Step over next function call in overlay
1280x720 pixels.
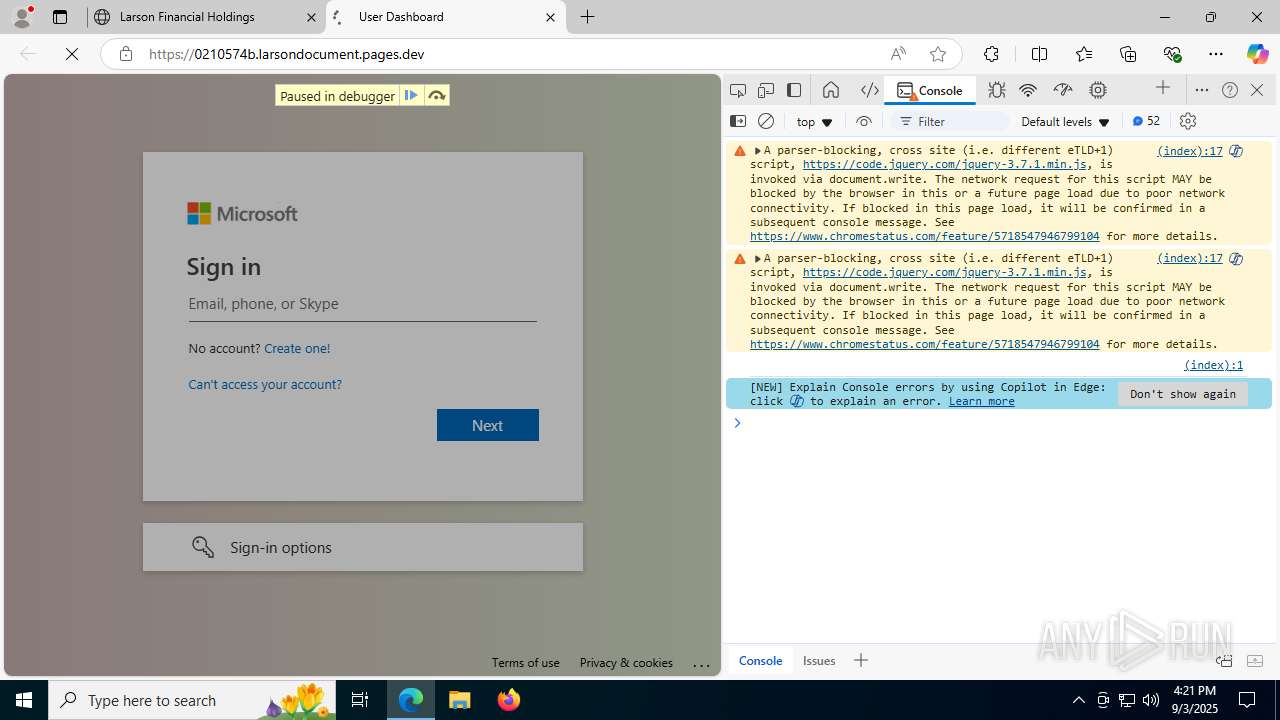click(x=436, y=95)
